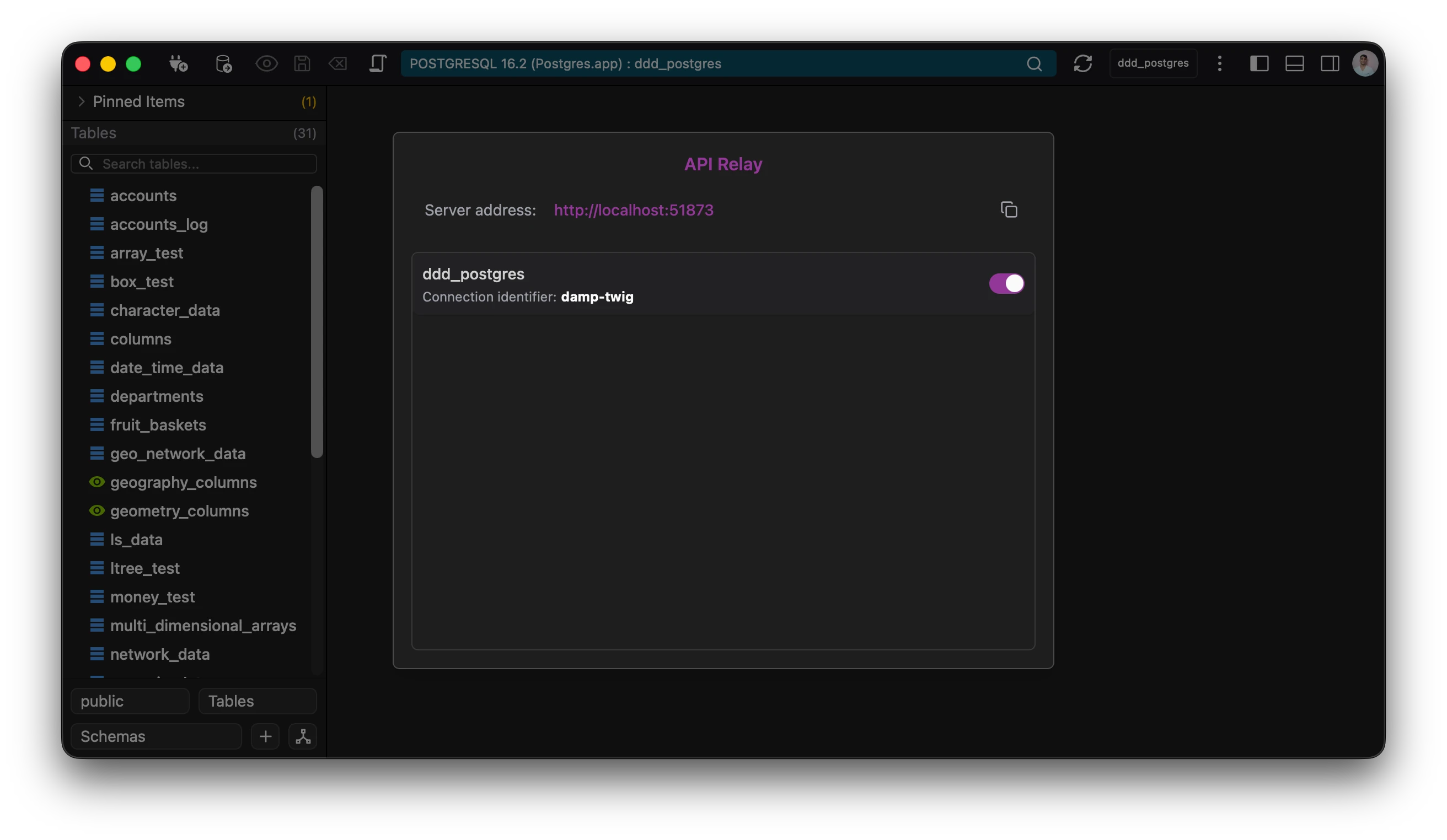This screenshot has height=840, width=1447.
Task: Disable the ddd_postgres relay switch
Action: coord(1006,283)
